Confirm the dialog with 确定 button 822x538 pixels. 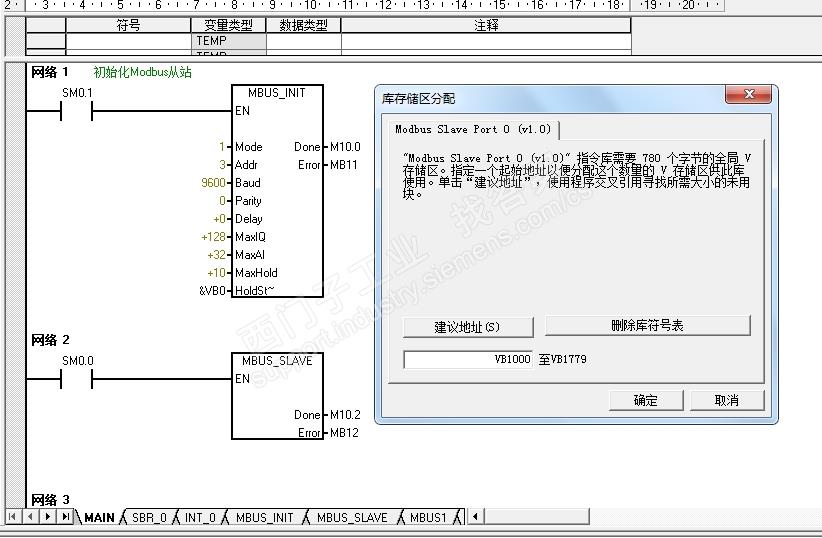[x=646, y=401]
